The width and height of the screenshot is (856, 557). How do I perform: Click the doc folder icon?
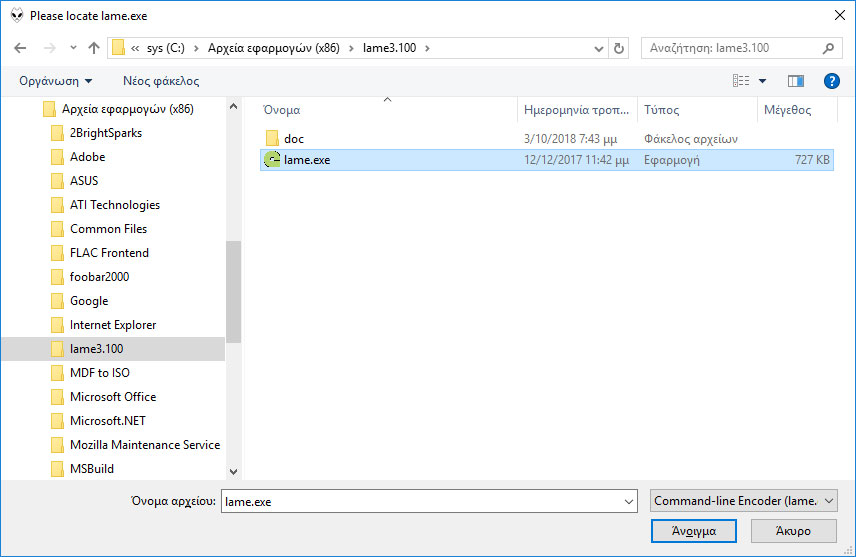(271, 139)
